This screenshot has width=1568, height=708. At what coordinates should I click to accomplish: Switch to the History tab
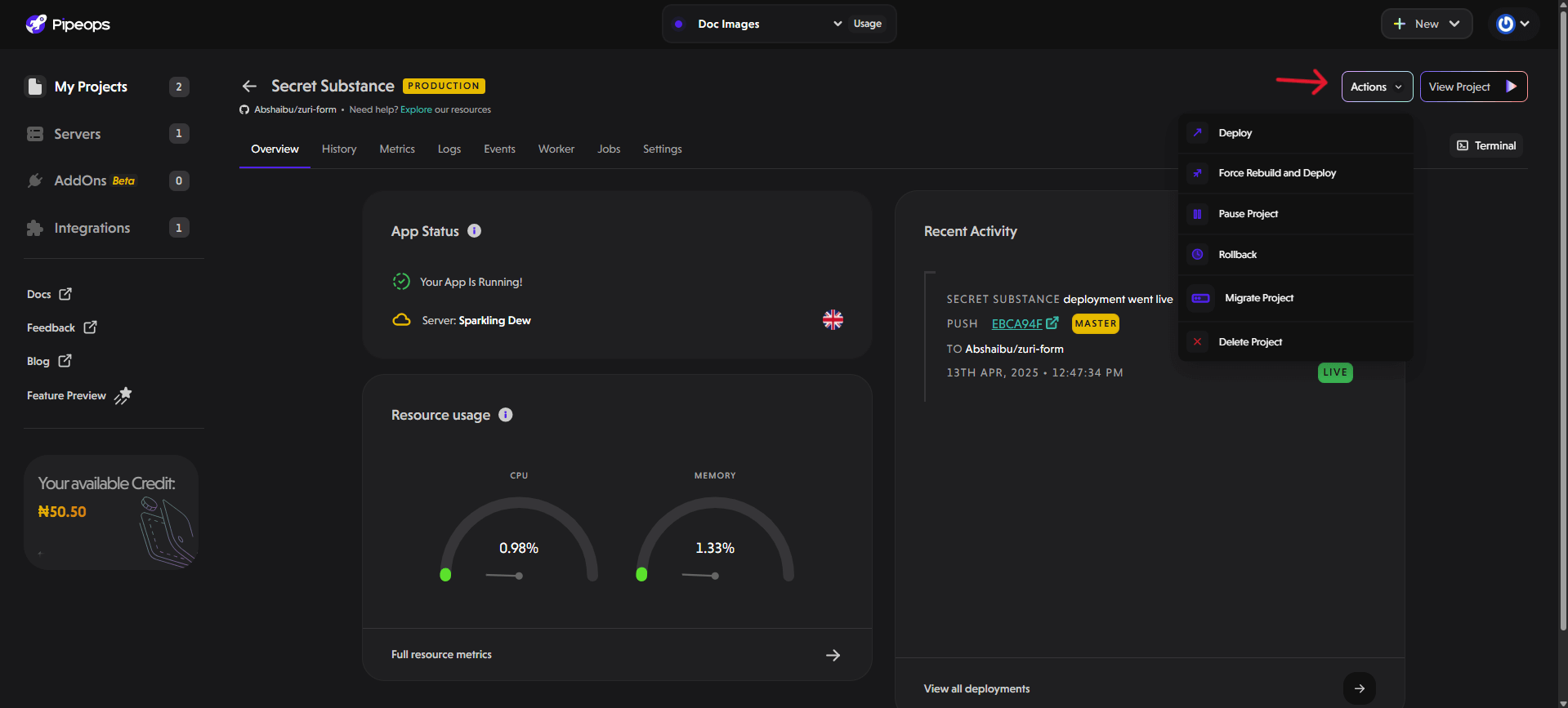click(339, 149)
